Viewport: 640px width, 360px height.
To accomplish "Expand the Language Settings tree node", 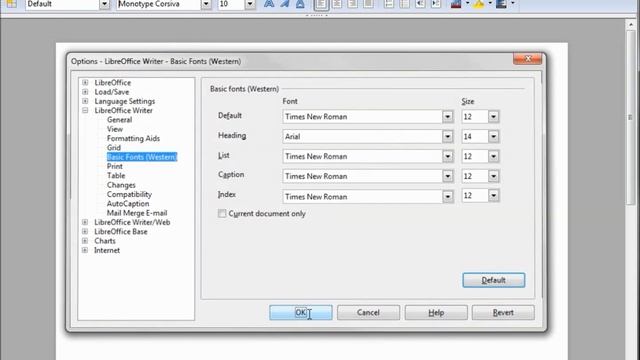I will pos(85,101).
